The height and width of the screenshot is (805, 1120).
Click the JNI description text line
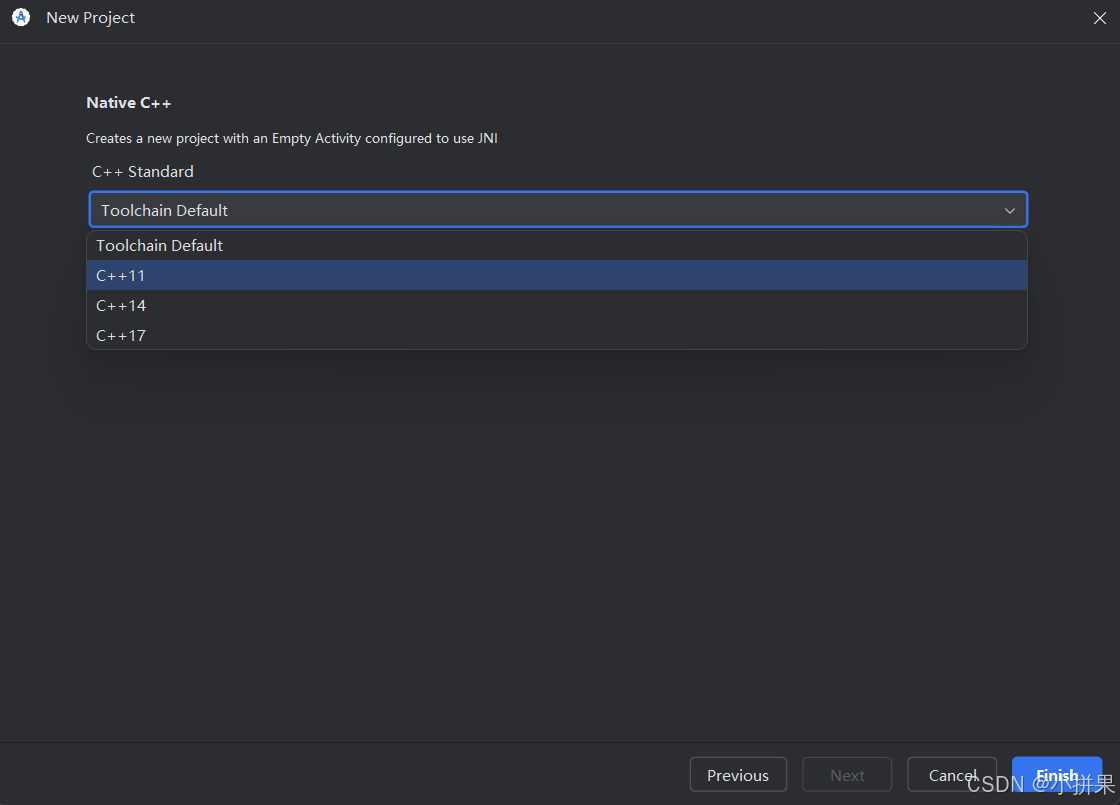[291, 139]
